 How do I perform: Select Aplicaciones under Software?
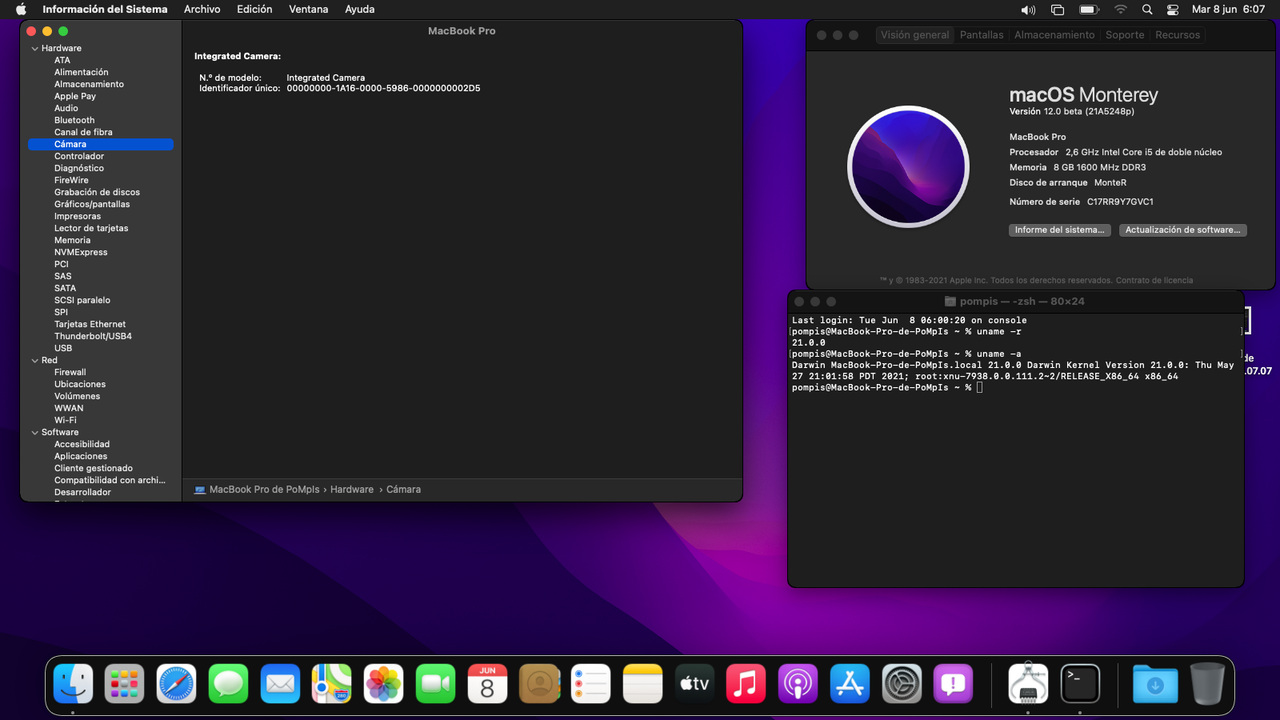point(81,456)
